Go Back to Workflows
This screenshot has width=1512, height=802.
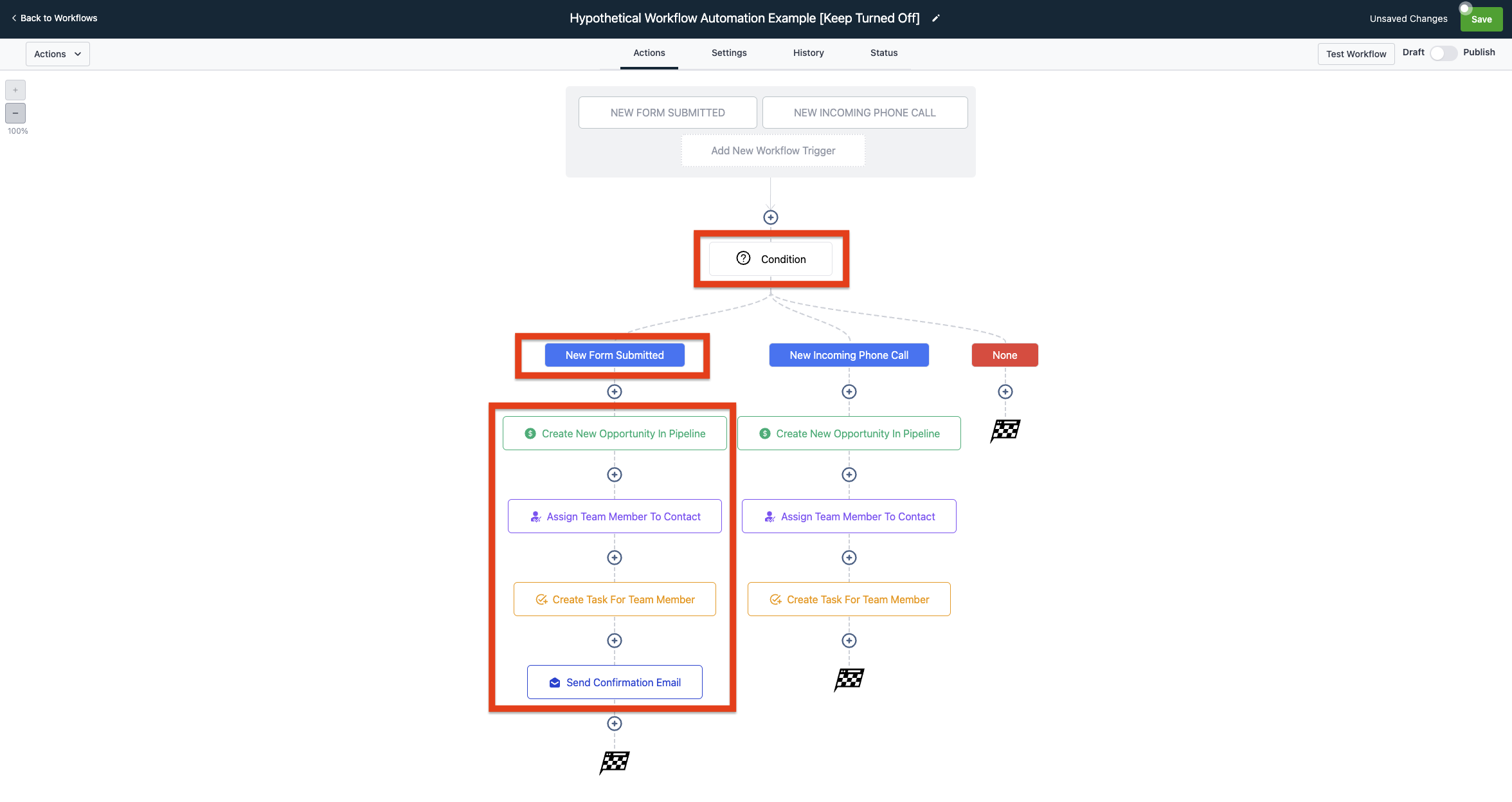(54, 18)
